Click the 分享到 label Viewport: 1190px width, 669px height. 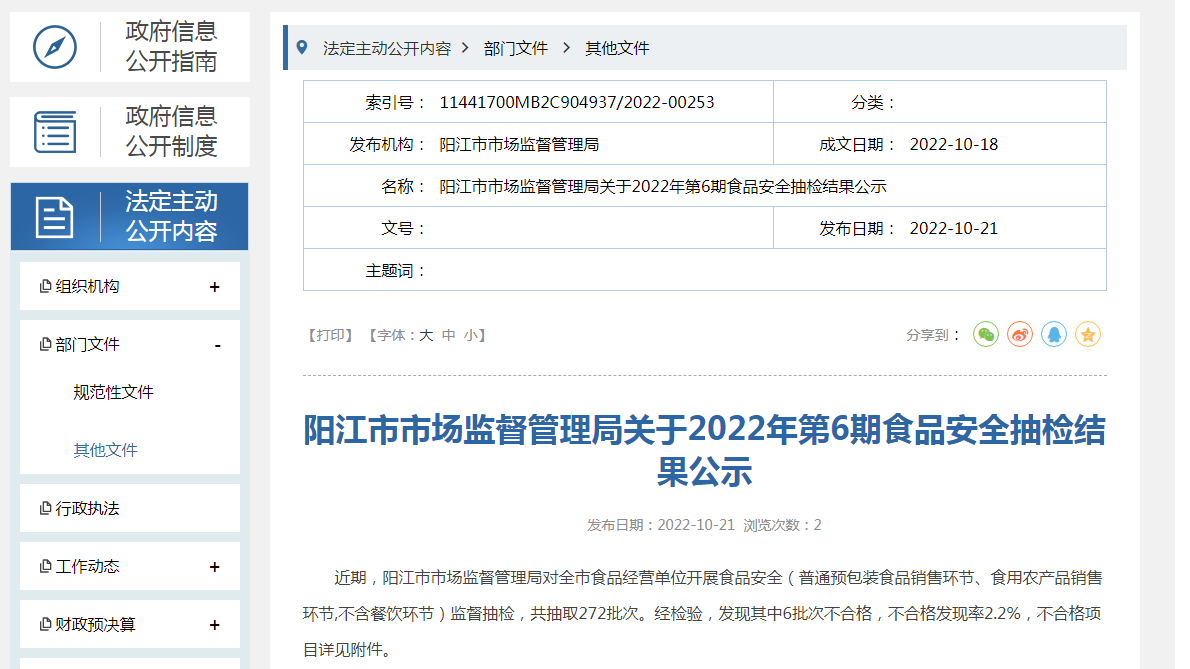click(x=933, y=335)
